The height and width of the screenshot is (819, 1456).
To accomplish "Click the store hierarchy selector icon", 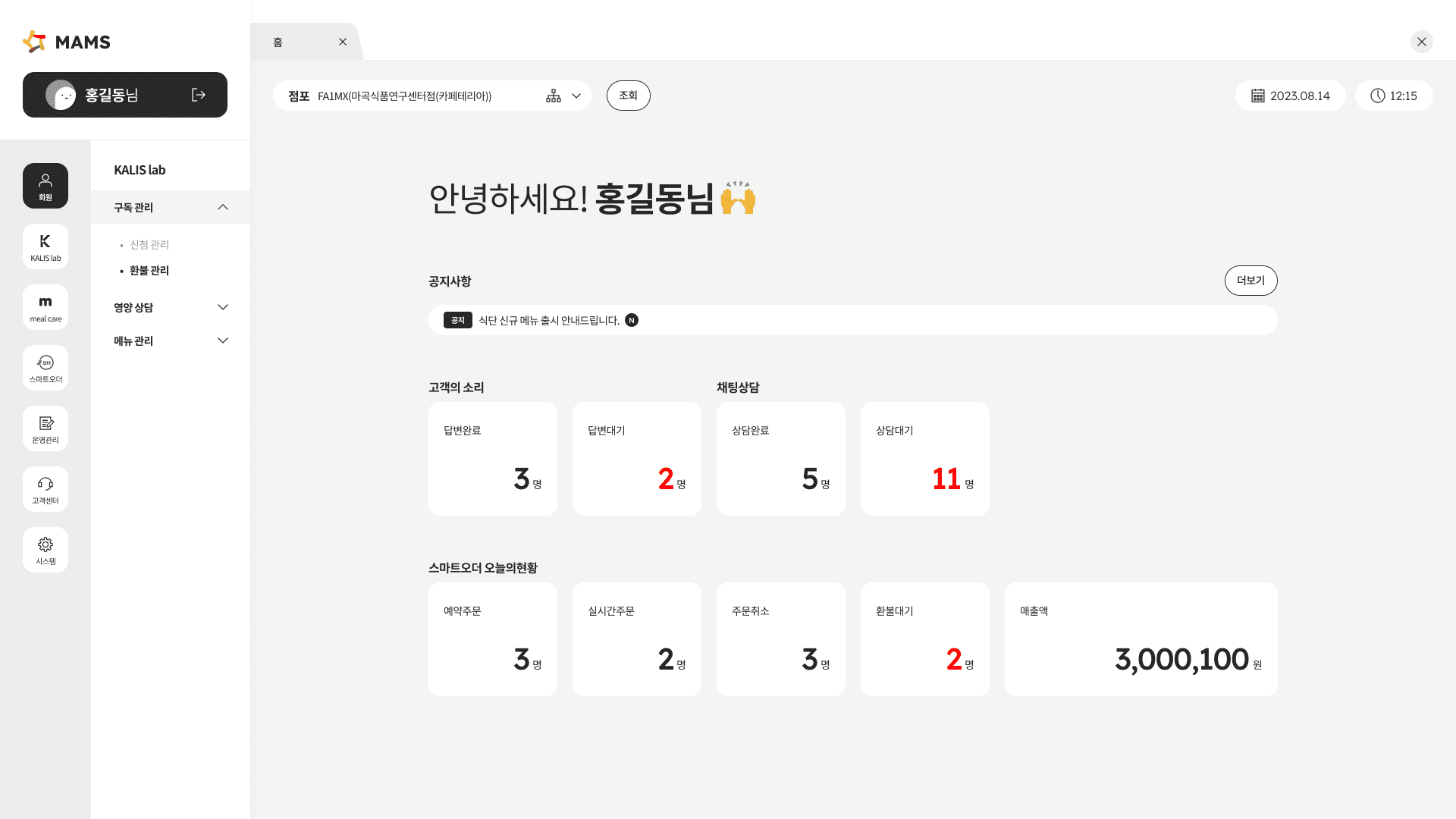I will (553, 96).
